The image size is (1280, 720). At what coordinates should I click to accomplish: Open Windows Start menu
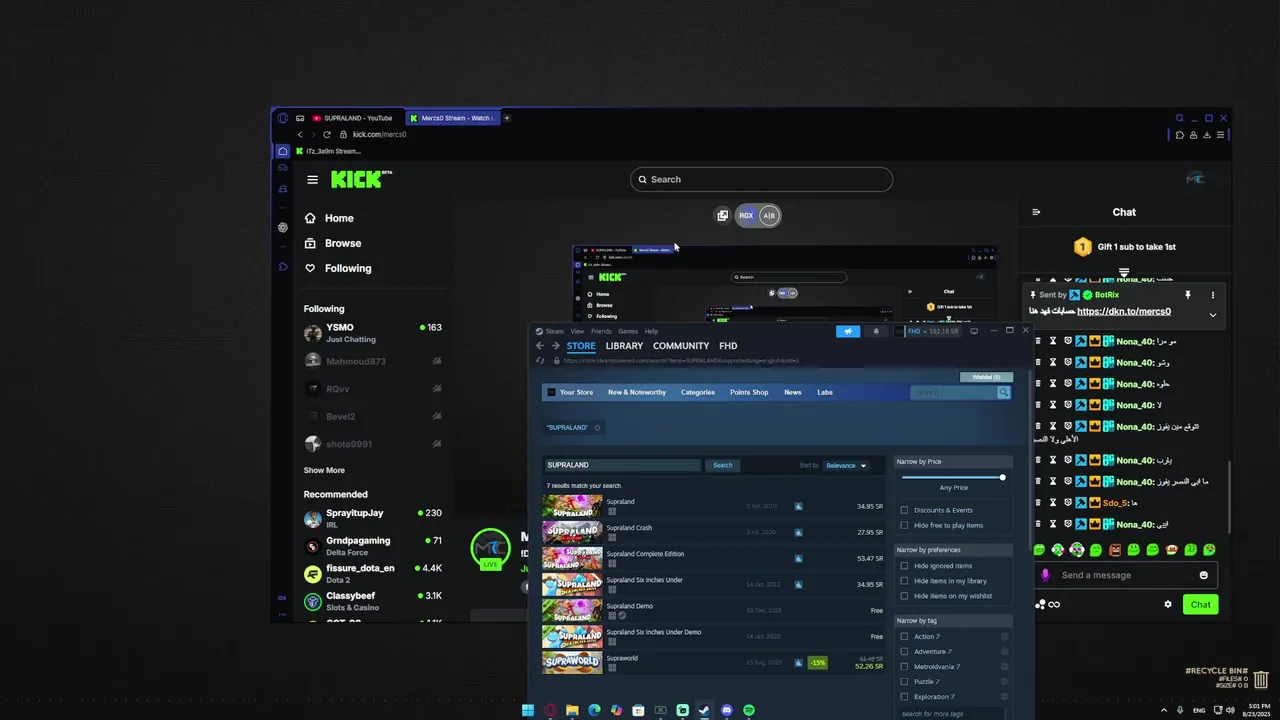tap(527, 710)
